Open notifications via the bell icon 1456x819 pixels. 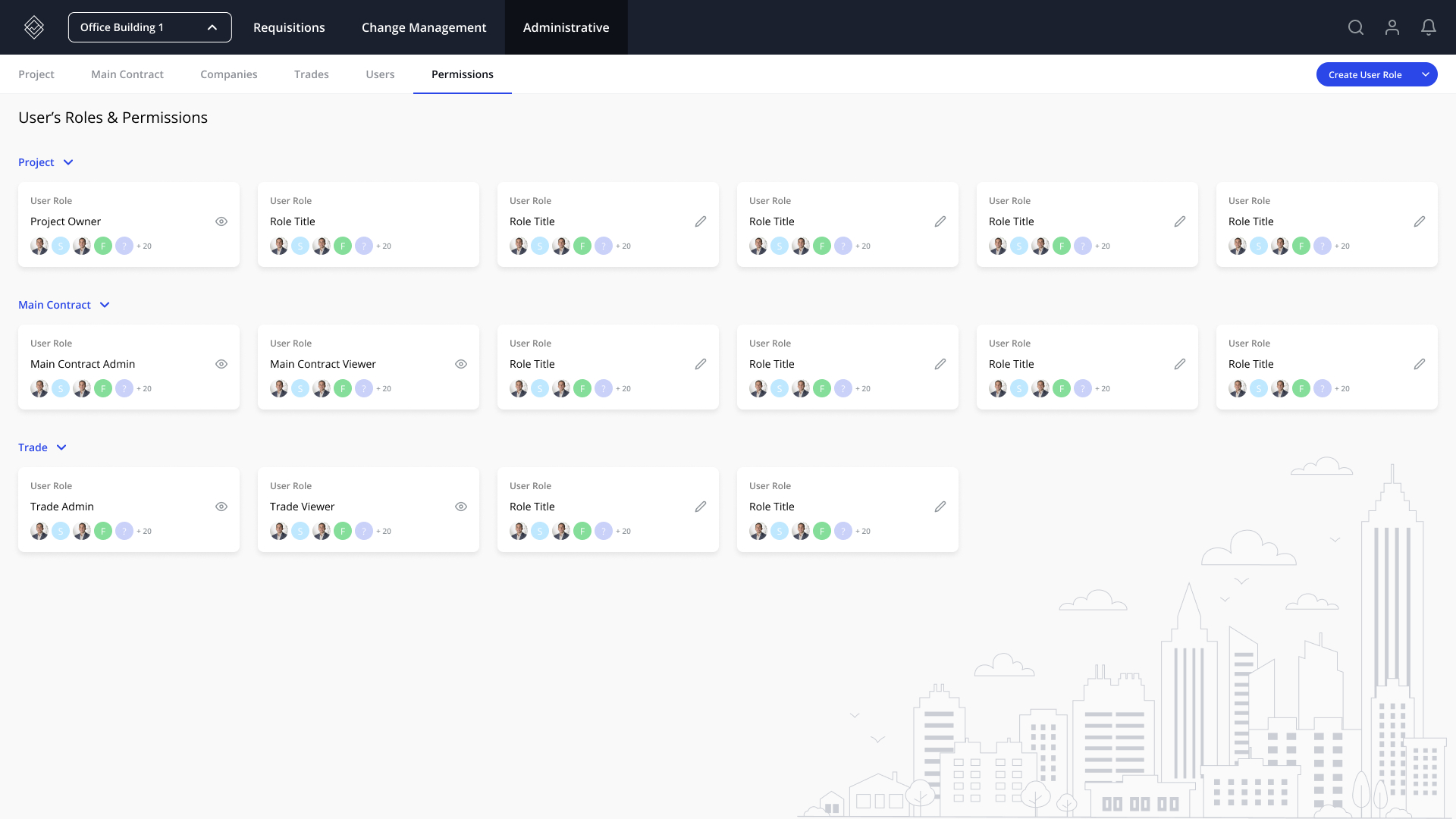pos(1428,27)
